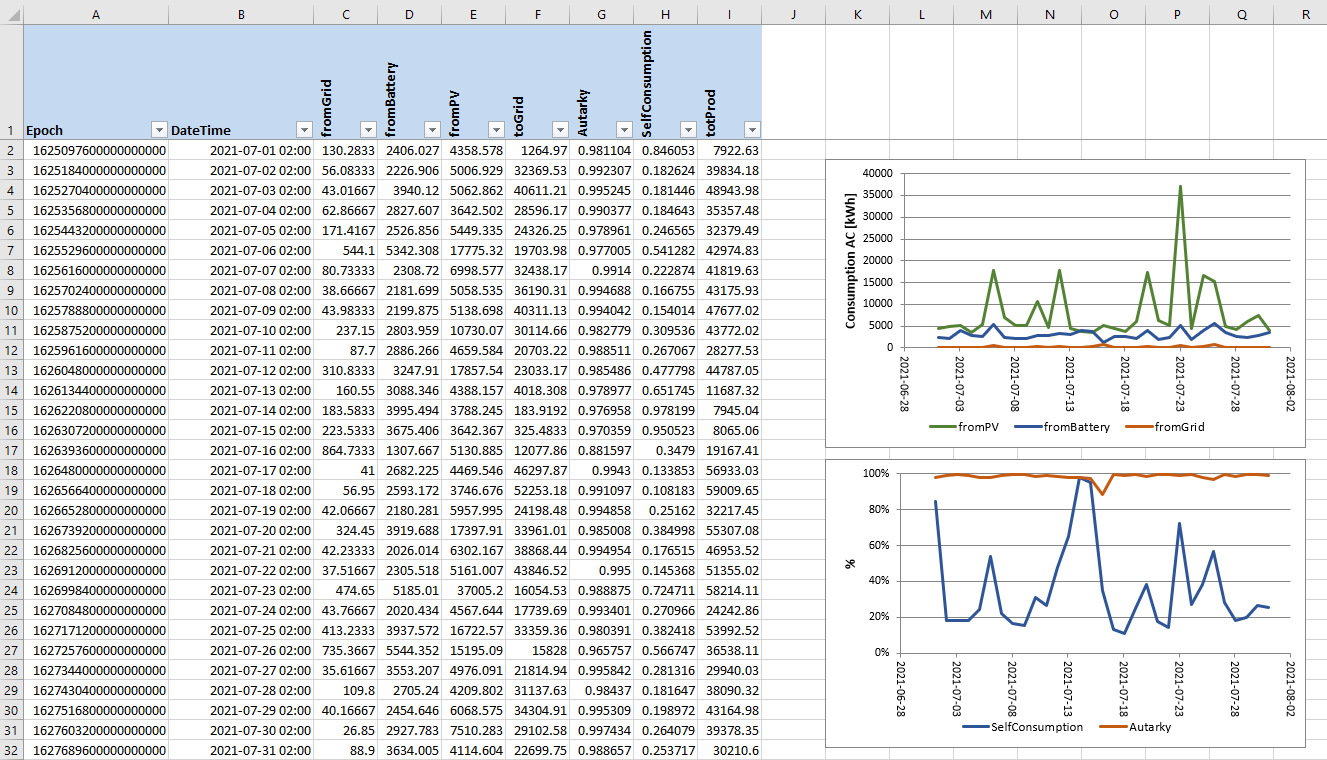Open the Autarky column filter arrow
The height and width of the screenshot is (760, 1327).
tap(623, 130)
